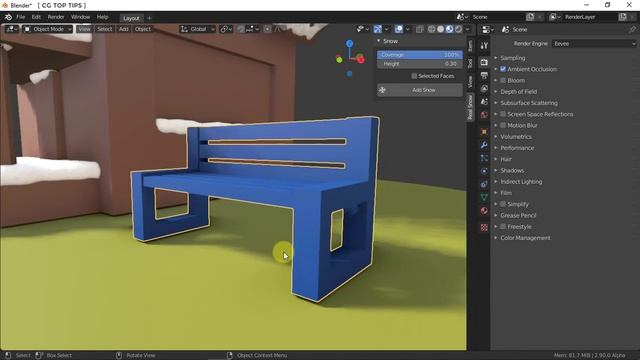Open the Render properties tab icon

[x=484, y=62]
